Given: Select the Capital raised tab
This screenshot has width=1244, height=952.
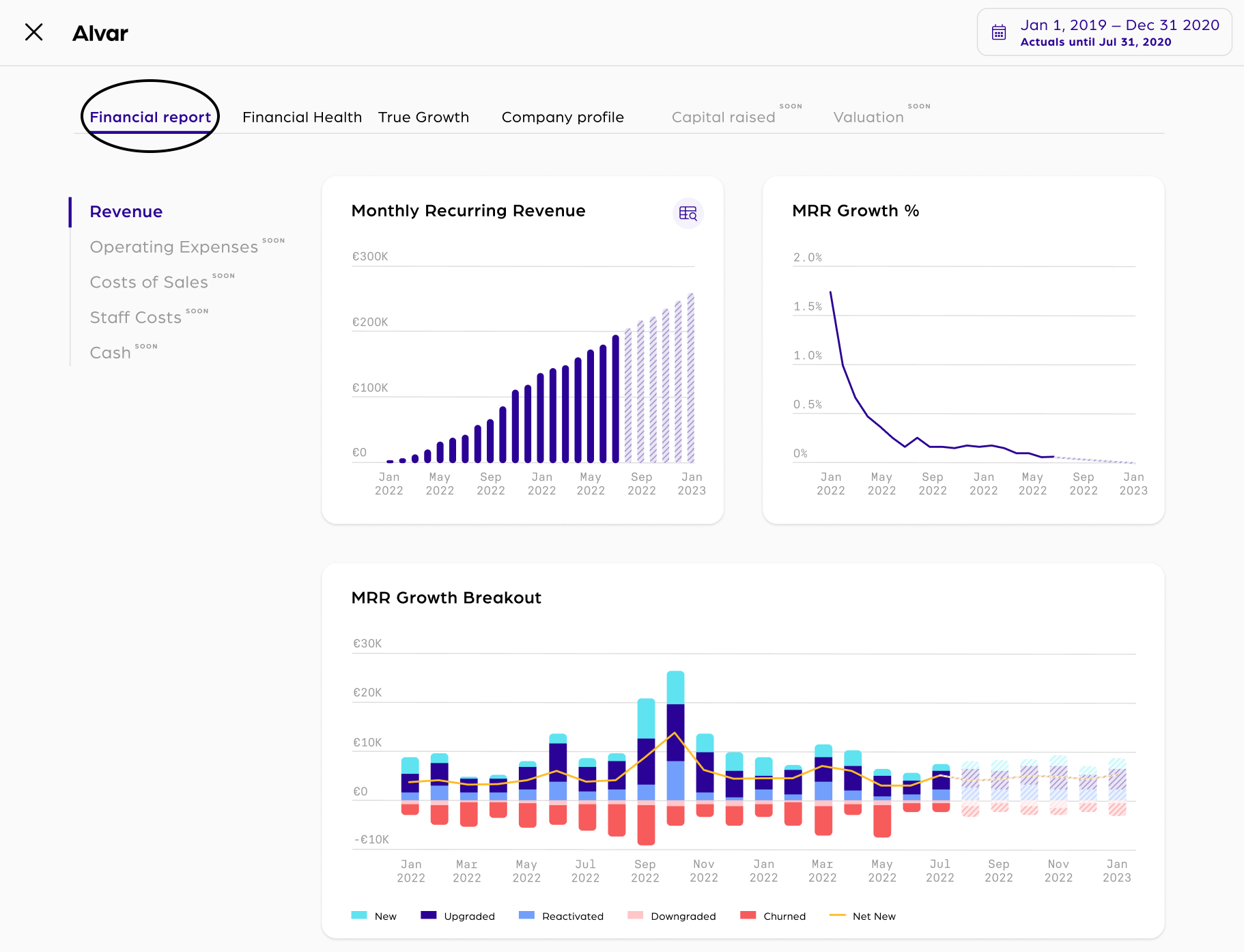Looking at the screenshot, I should pyautogui.click(x=724, y=117).
